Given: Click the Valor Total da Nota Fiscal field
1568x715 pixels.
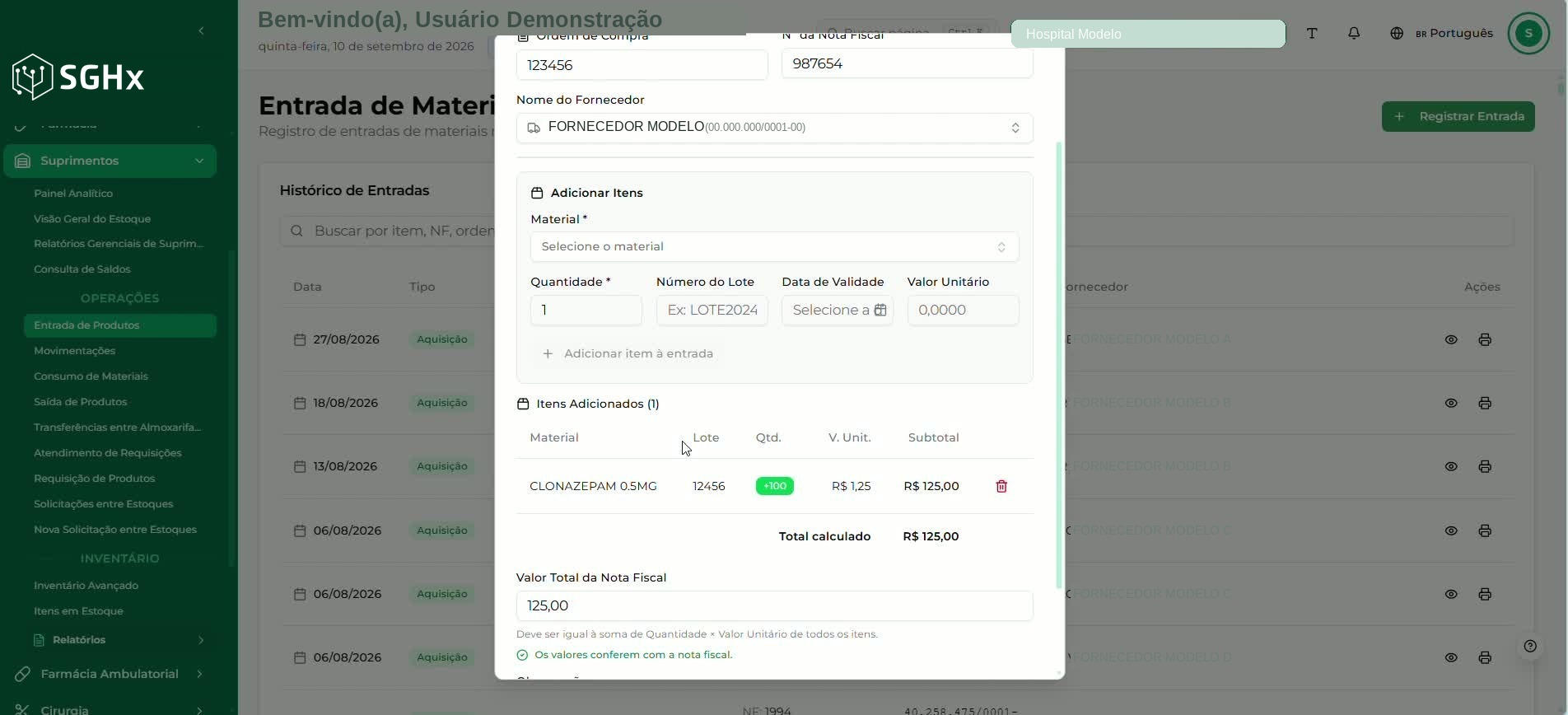Looking at the screenshot, I should 774,605.
